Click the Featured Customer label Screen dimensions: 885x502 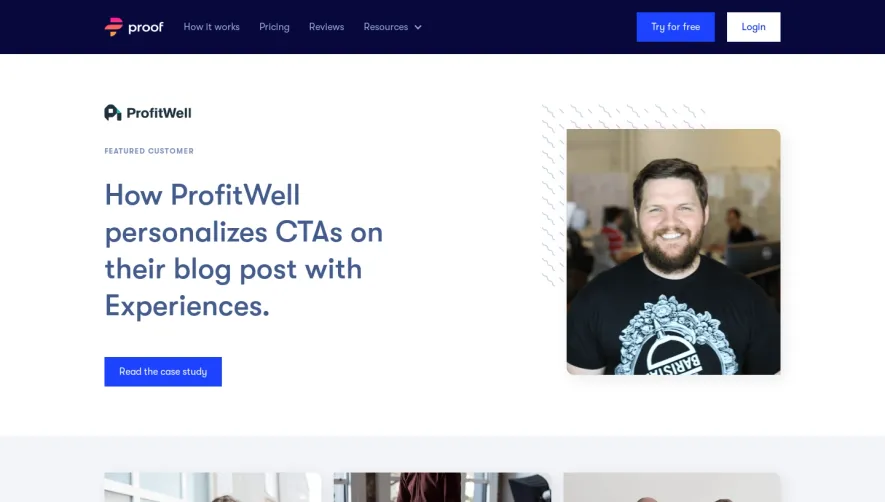149,151
